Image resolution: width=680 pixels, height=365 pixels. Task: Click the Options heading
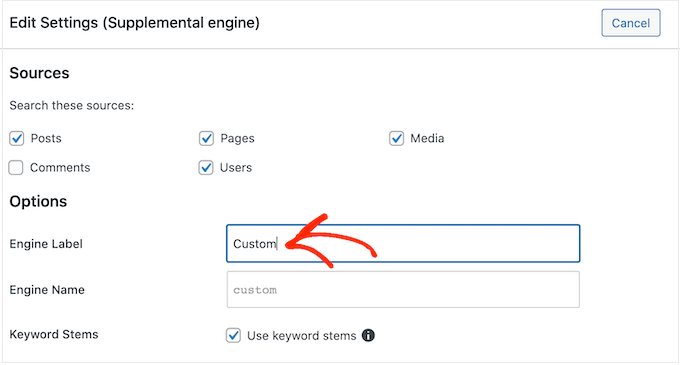38,202
